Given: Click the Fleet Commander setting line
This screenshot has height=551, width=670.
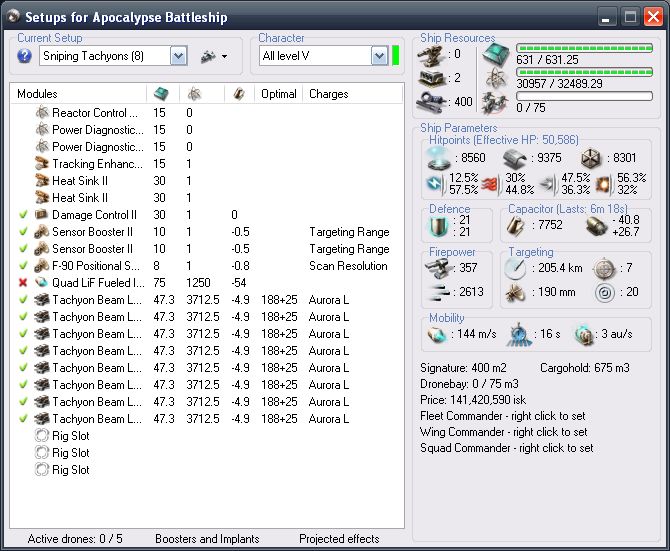Looking at the screenshot, I should pyautogui.click(x=504, y=416).
